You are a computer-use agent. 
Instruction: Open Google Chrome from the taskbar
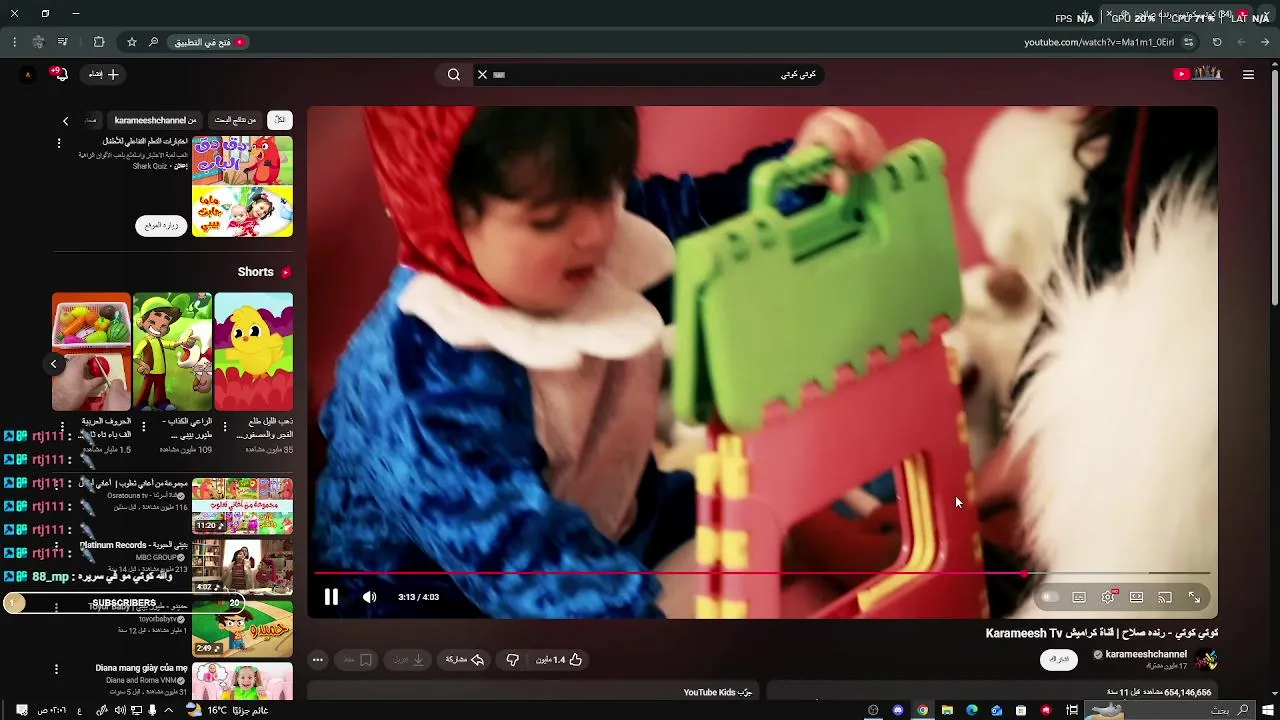click(x=922, y=710)
